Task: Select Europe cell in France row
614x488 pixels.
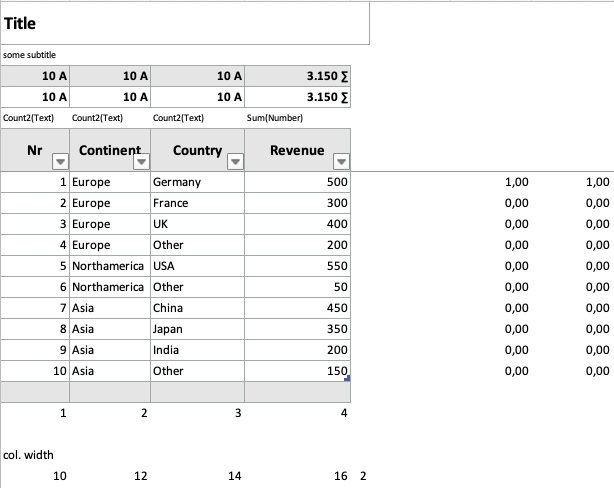Action: [110, 203]
